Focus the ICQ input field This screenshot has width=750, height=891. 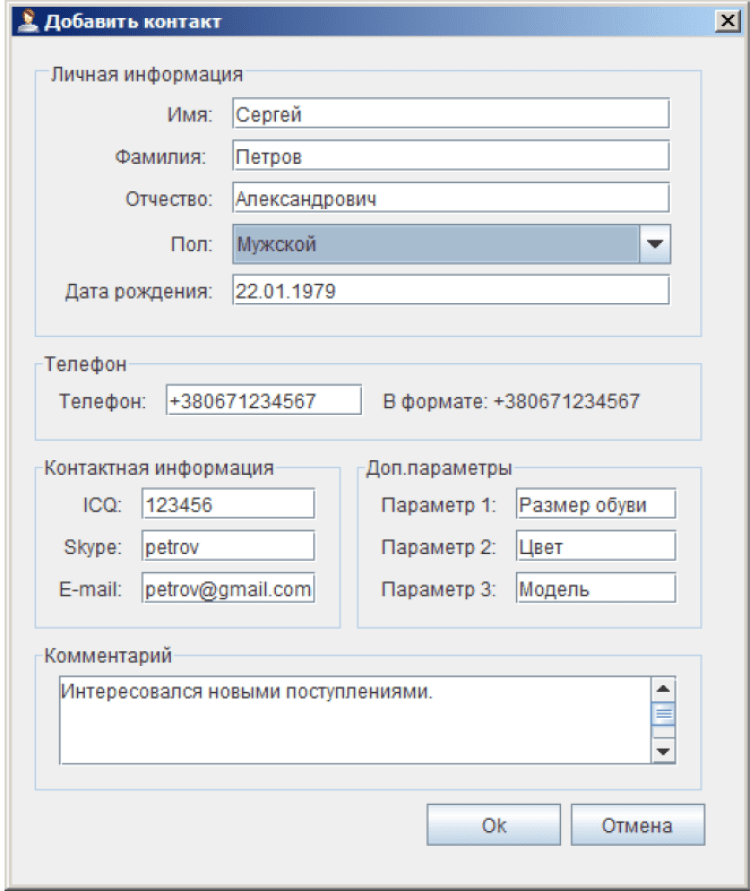[x=228, y=505]
